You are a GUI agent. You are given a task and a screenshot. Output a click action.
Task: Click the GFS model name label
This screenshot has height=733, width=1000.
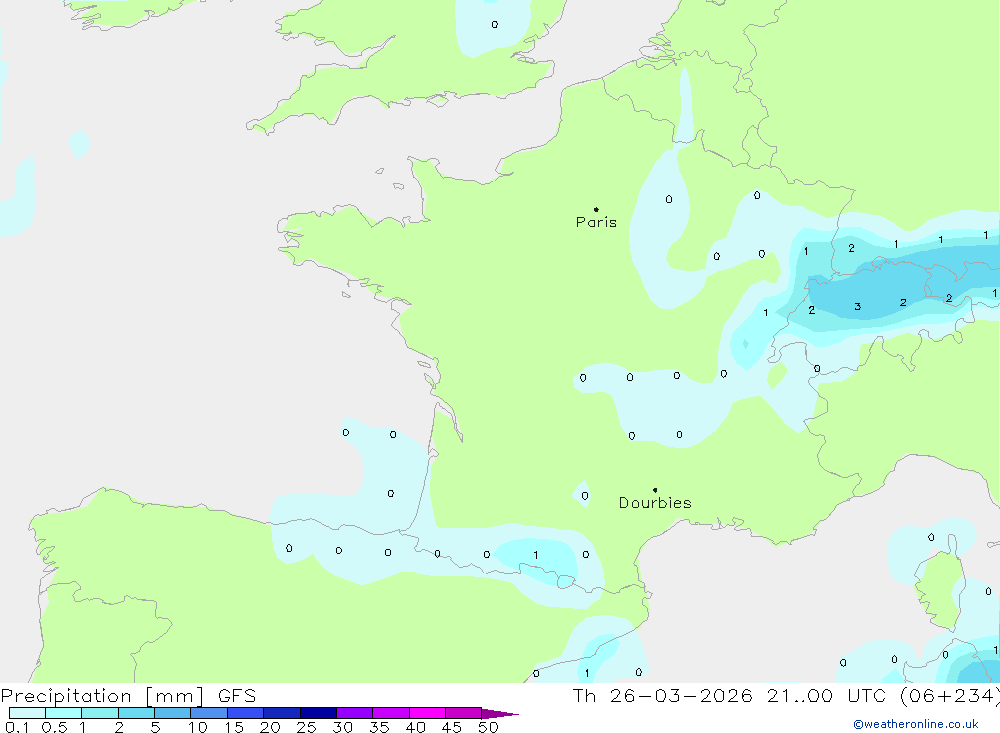tap(237, 696)
